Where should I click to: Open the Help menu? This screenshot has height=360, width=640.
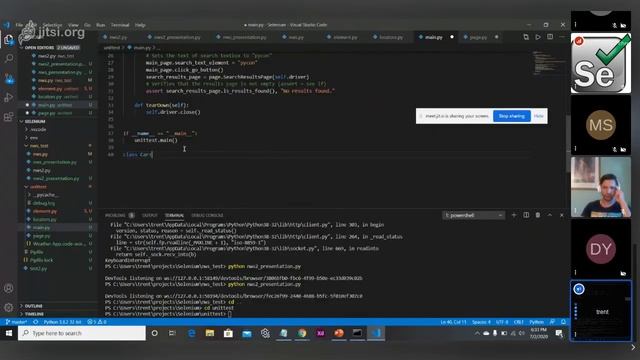140,25
